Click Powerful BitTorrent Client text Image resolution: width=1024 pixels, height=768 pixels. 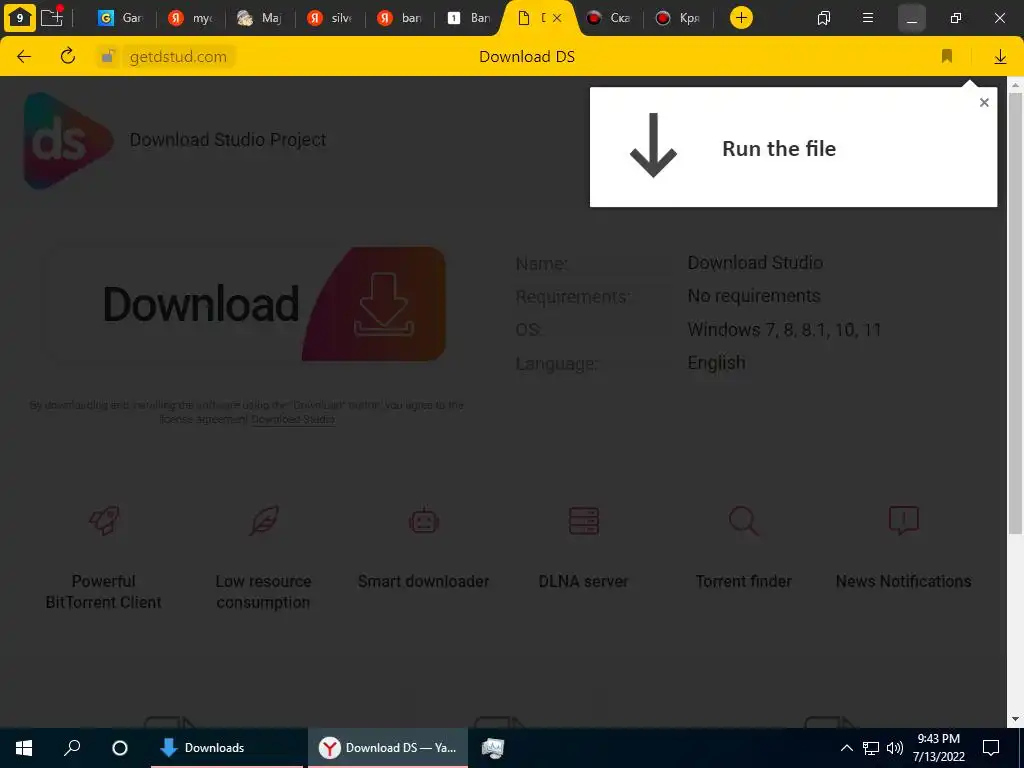(103, 592)
